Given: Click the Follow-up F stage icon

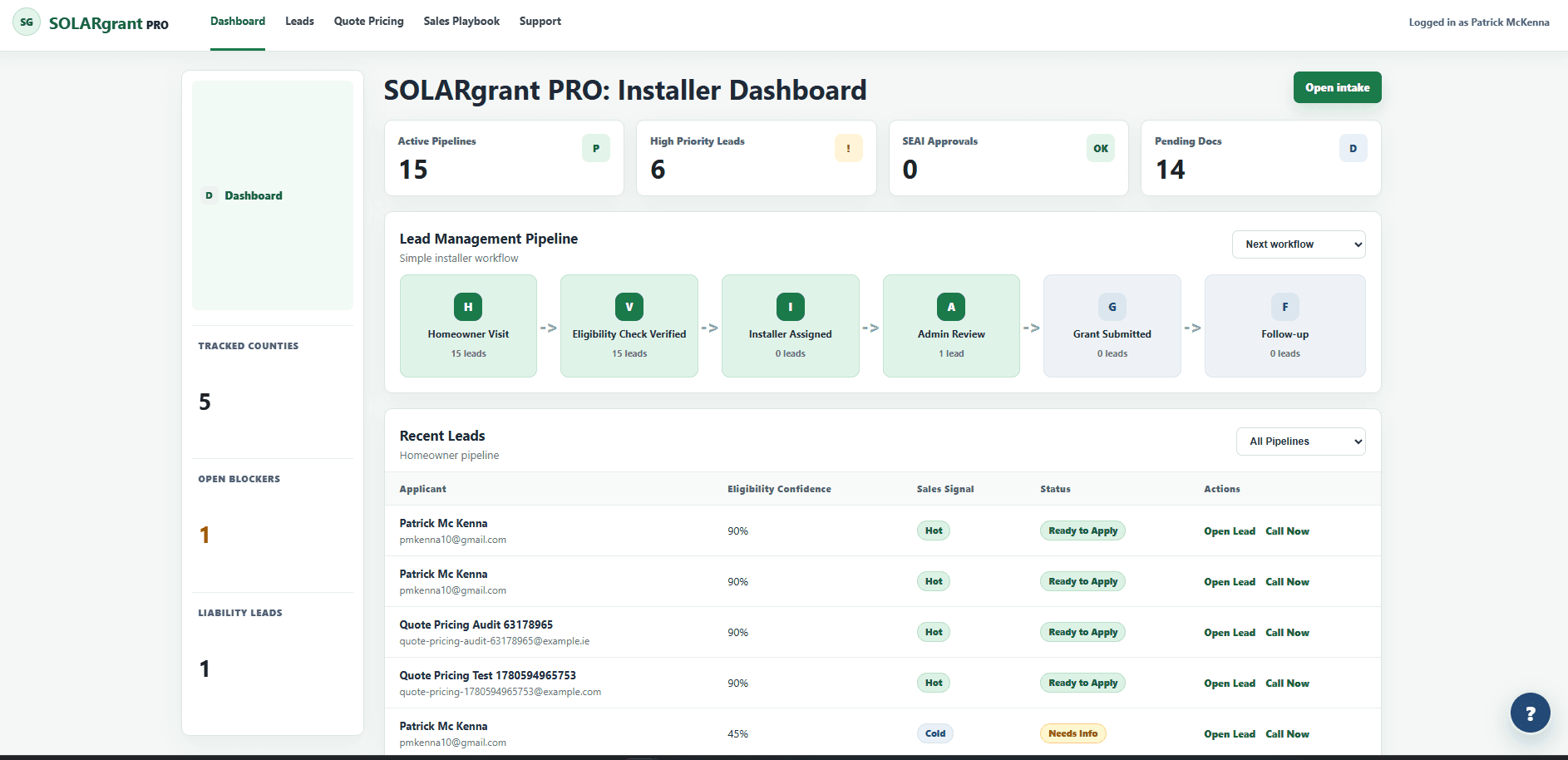Looking at the screenshot, I should tap(1285, 307).
